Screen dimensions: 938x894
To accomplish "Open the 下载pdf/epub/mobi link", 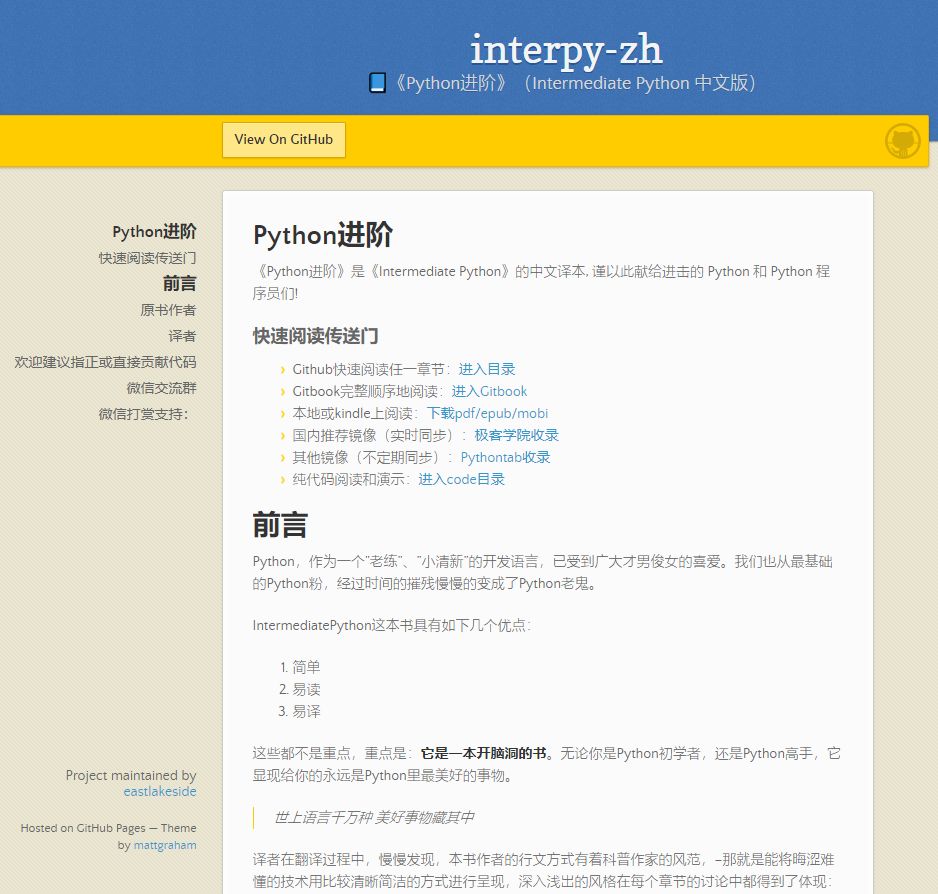I will 488,413.
